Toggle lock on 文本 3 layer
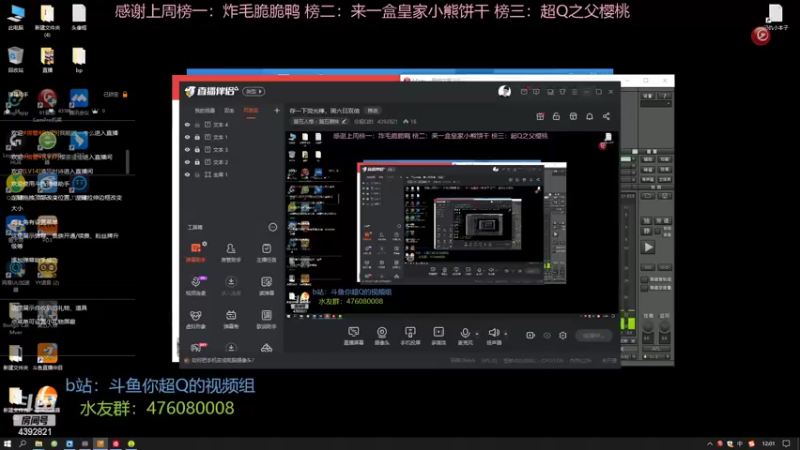This screenshot has width=800, height=450. click(197, 149)
